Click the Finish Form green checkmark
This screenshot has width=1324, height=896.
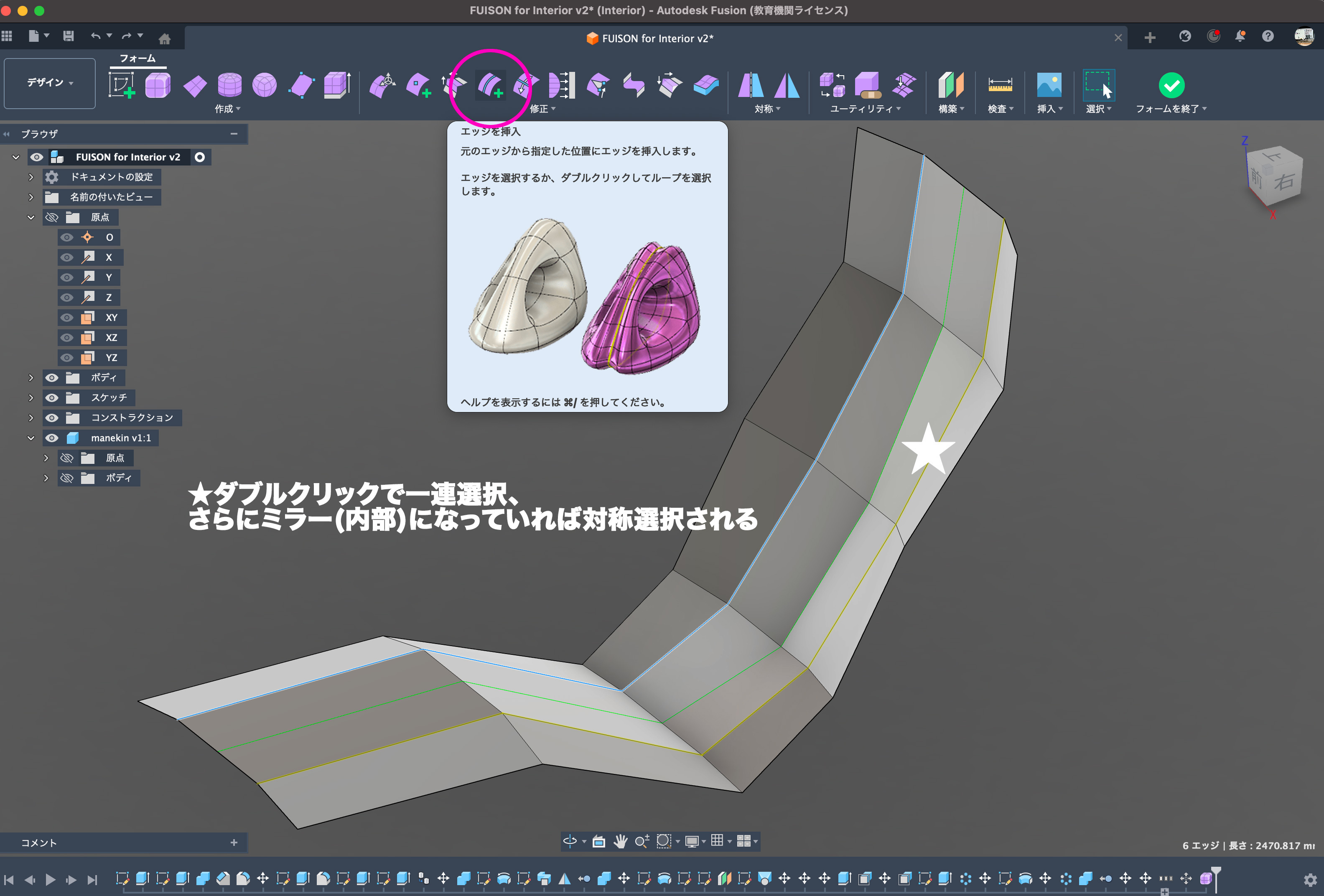point(1171,85)
